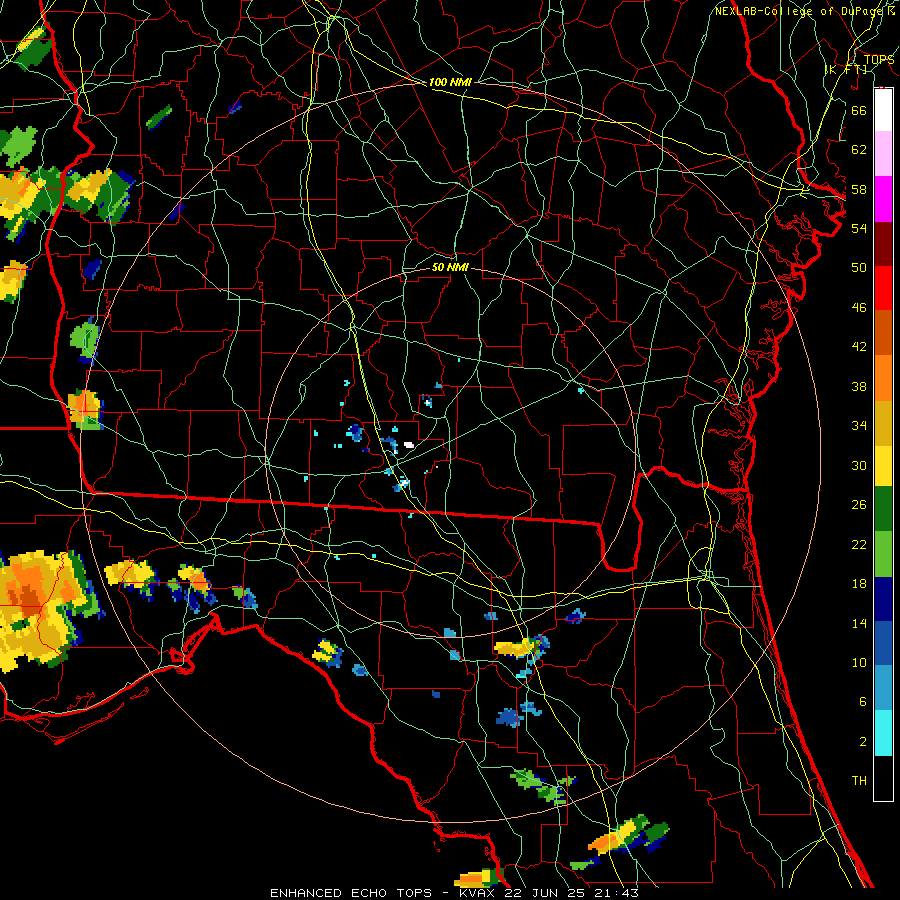Click the TH threshold legend label
900x900 pixels.
[859, 781]
